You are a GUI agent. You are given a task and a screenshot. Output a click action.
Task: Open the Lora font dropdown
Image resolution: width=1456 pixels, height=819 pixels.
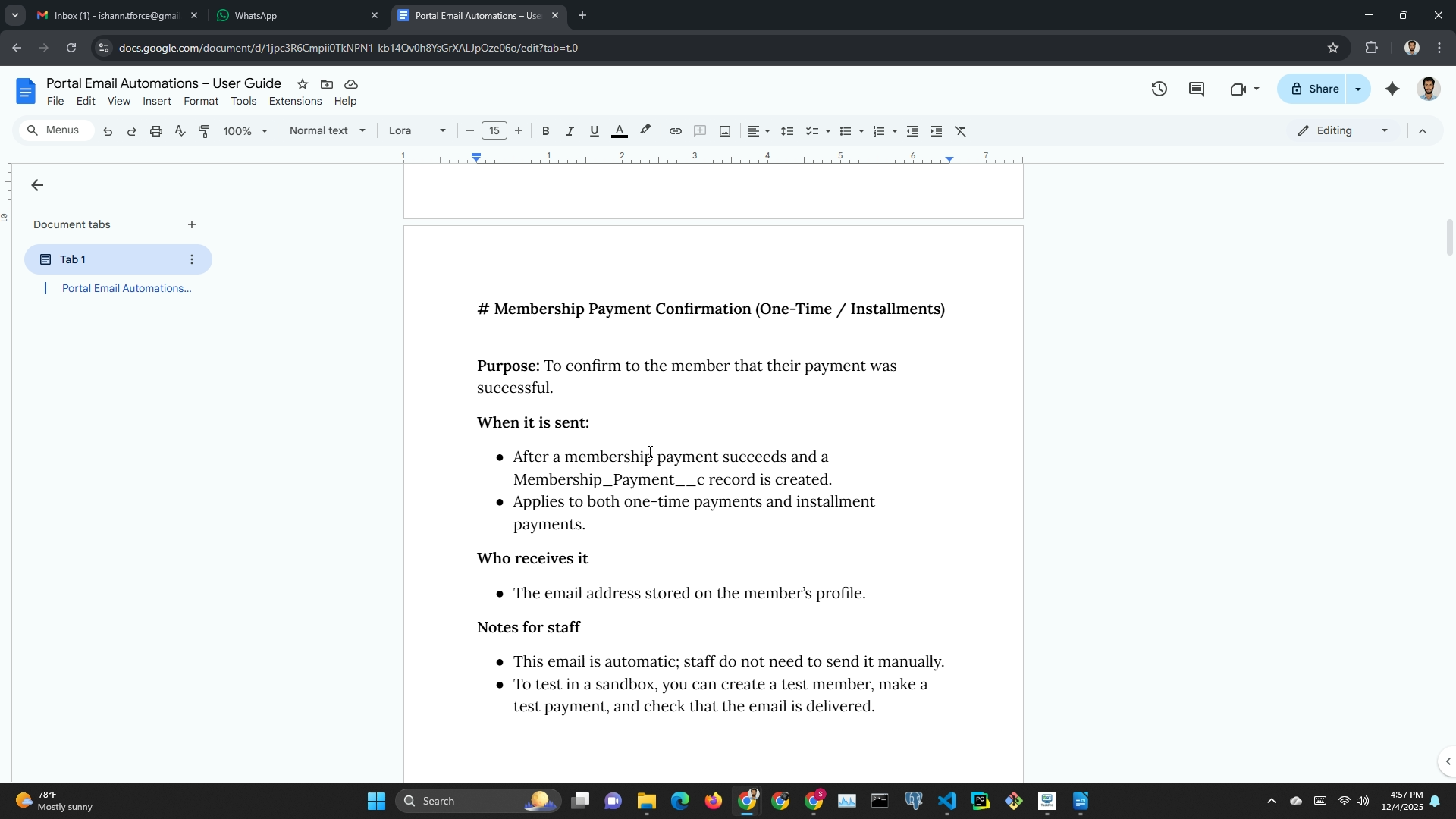tap(417, 130)
